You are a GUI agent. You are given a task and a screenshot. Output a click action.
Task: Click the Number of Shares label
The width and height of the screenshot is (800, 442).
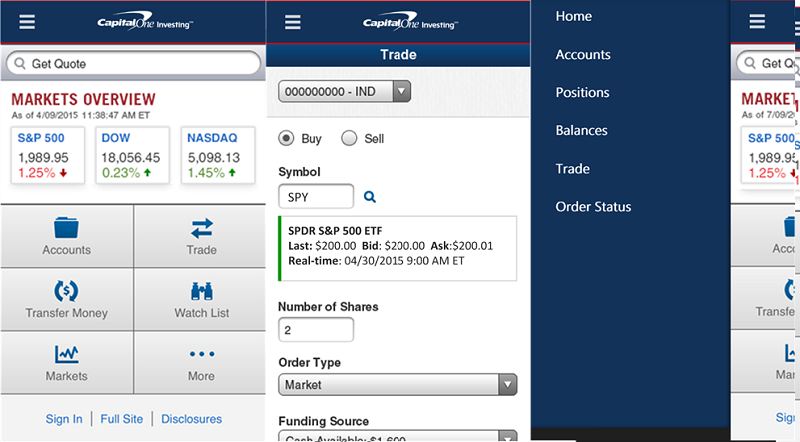coord(328,307)
